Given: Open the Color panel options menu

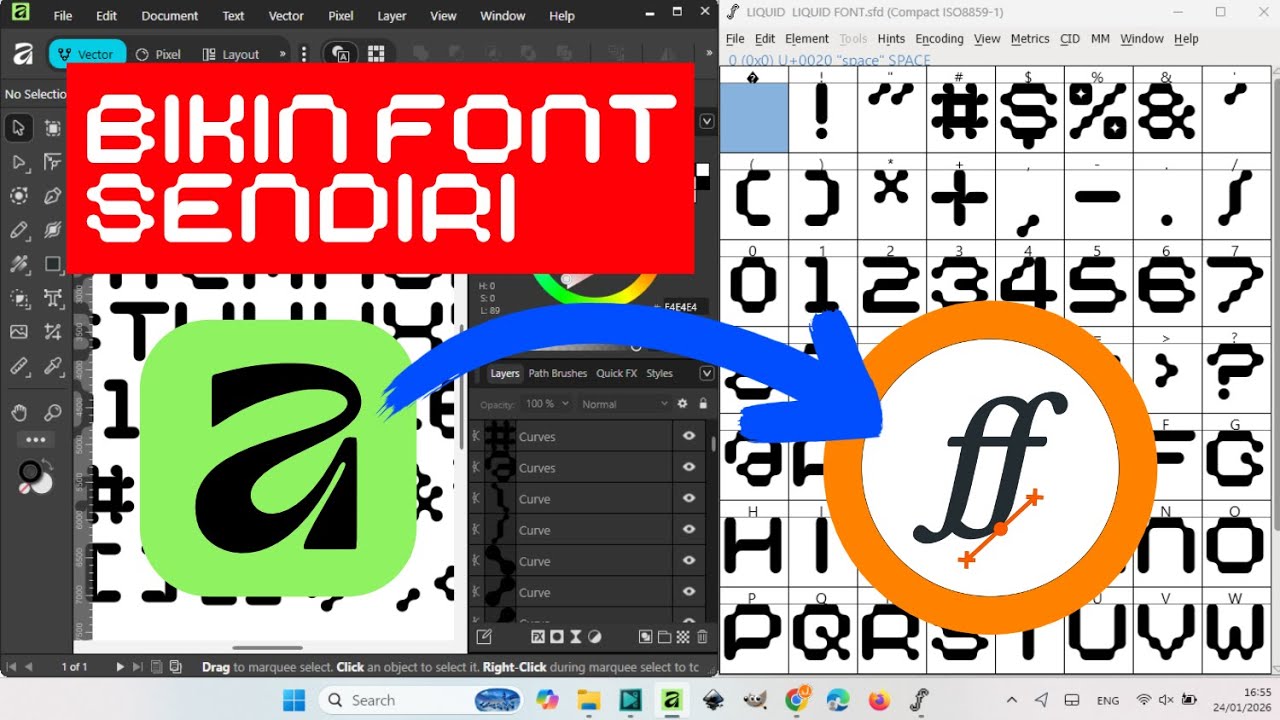Looking at the screenshot, I should pyautogui.click(x=707, y=121).
